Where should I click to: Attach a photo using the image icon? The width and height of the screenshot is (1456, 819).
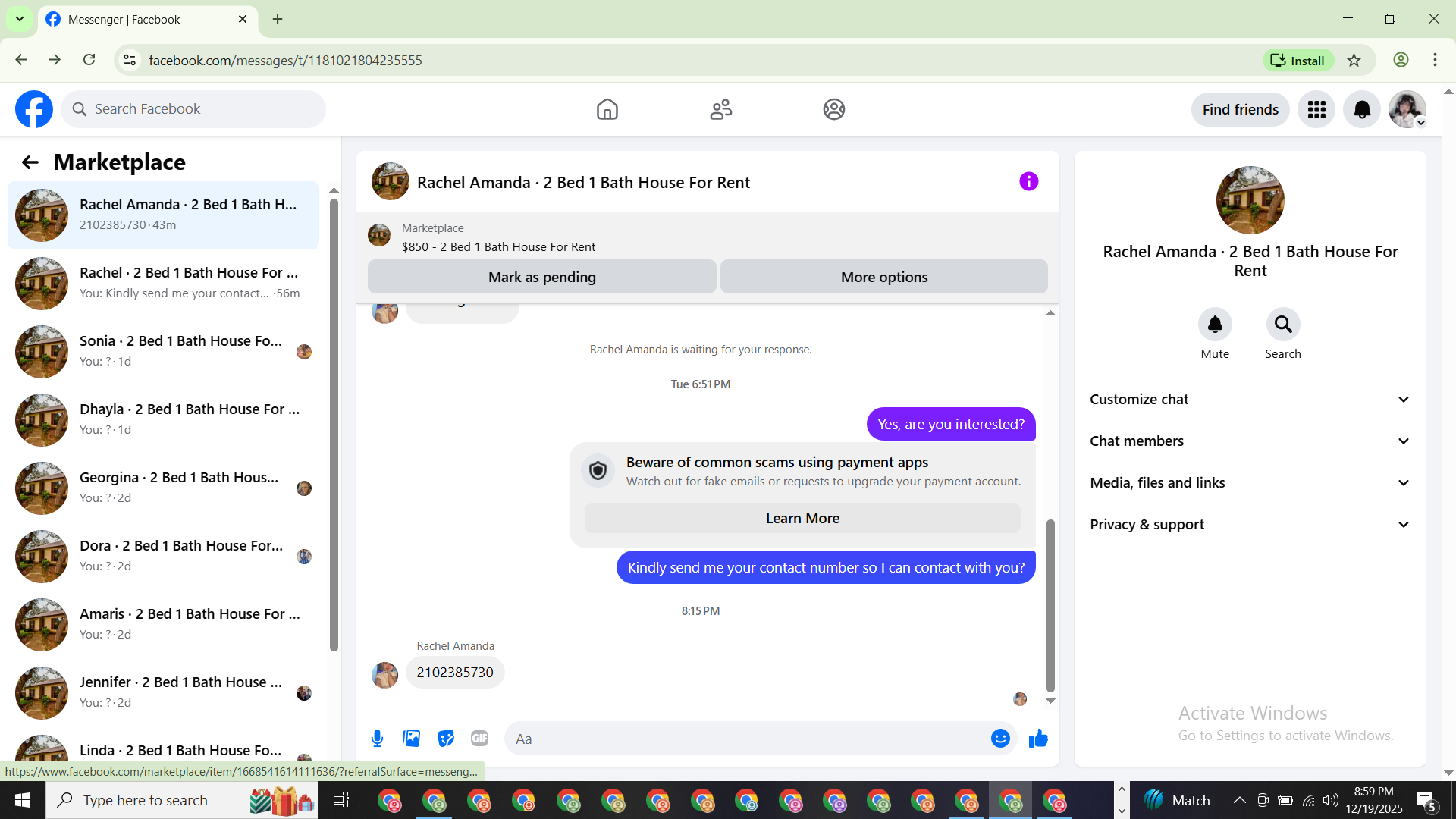pos(411,738)
